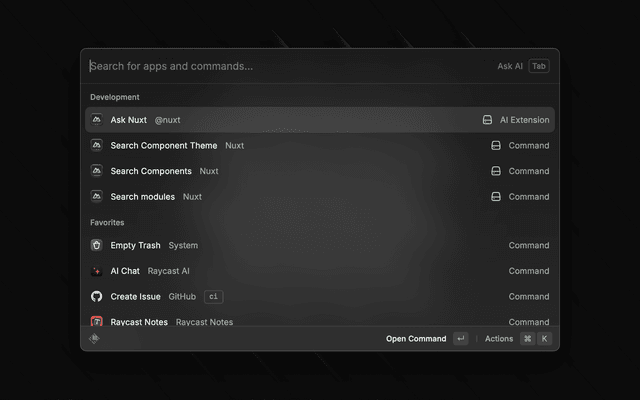The height and width of the screenshot is (400, 640).
Task: Click the Nuxt icon beside Search modules
Action: point(96,196)
